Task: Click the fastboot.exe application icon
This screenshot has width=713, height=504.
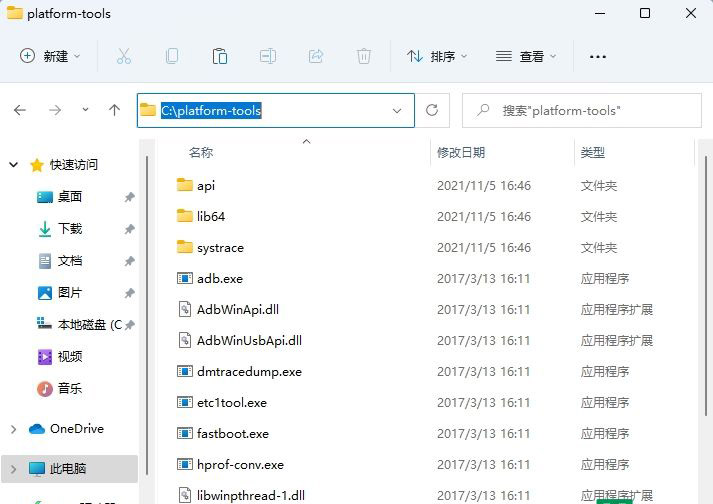Action: (x=185, y=433)
